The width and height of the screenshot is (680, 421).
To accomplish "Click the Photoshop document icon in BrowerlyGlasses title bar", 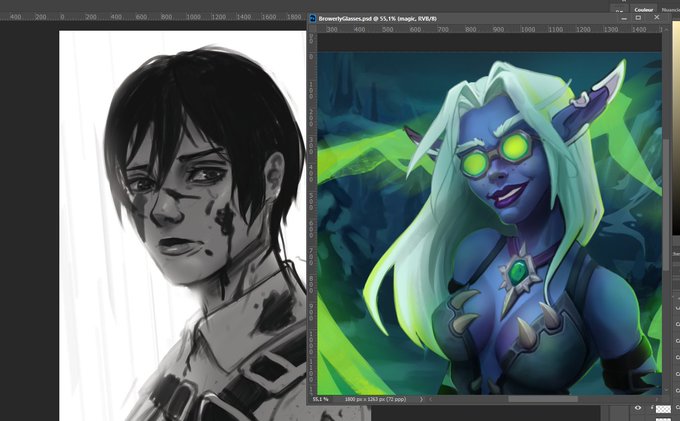I will tap(312, 19).
